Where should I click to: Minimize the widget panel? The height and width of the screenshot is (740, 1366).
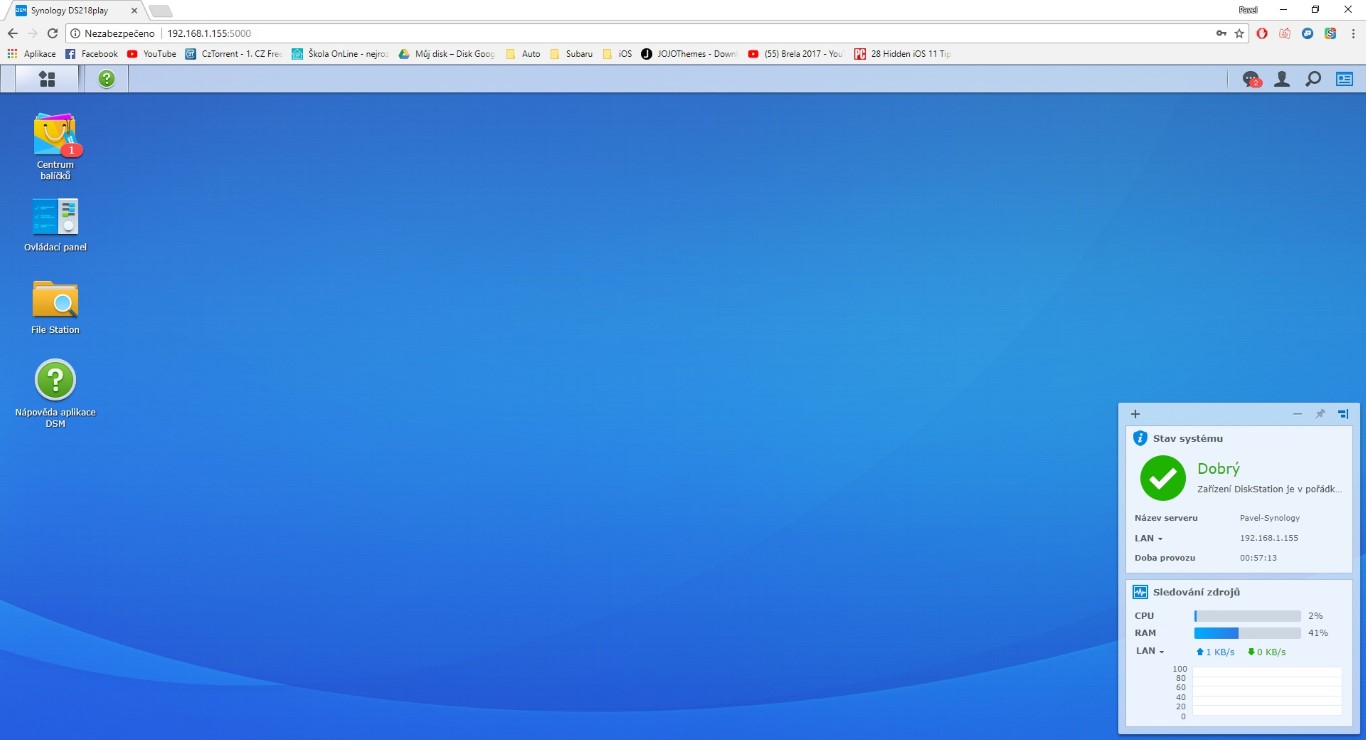[x=1297, y=414]
